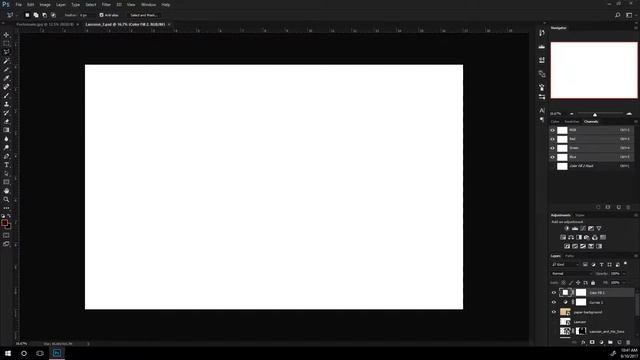Click the Select and Mask button
The image size is (640, 360).
144,15
